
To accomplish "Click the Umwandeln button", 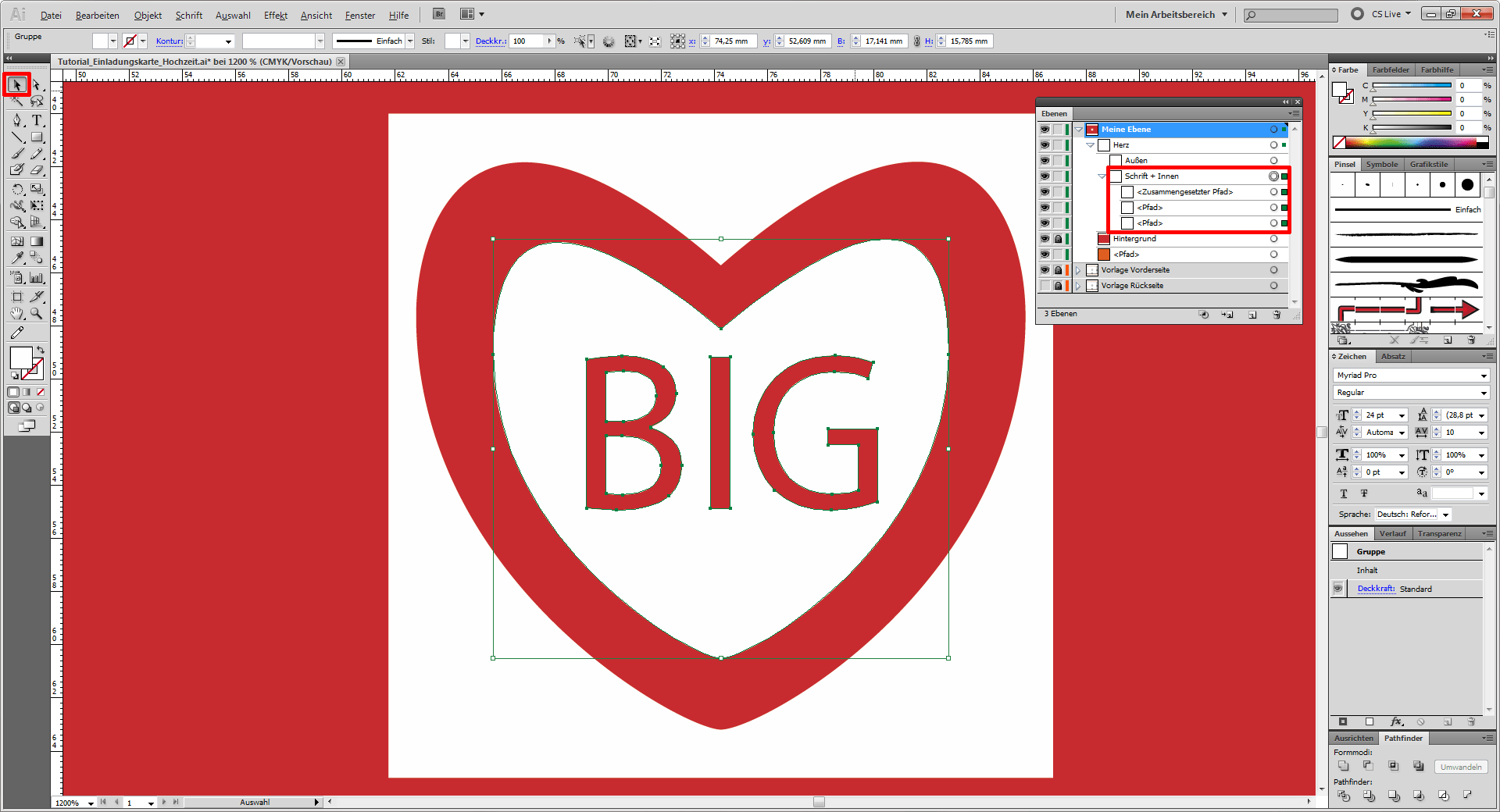I will click(x=1460, y=767).
